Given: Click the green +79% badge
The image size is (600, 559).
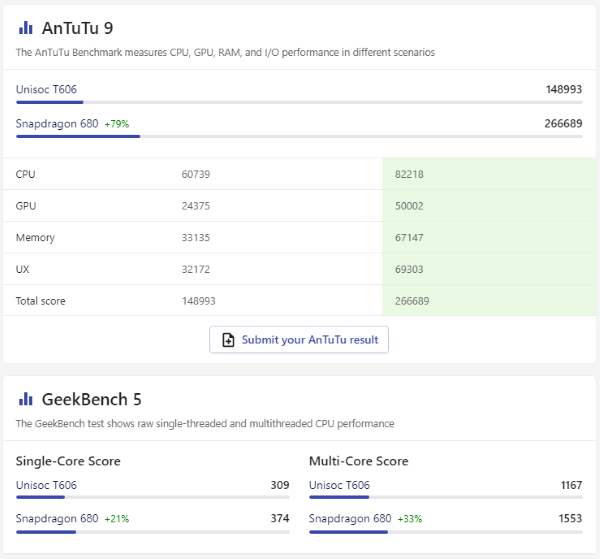Looking at the screenshot, I should (117, 124).
